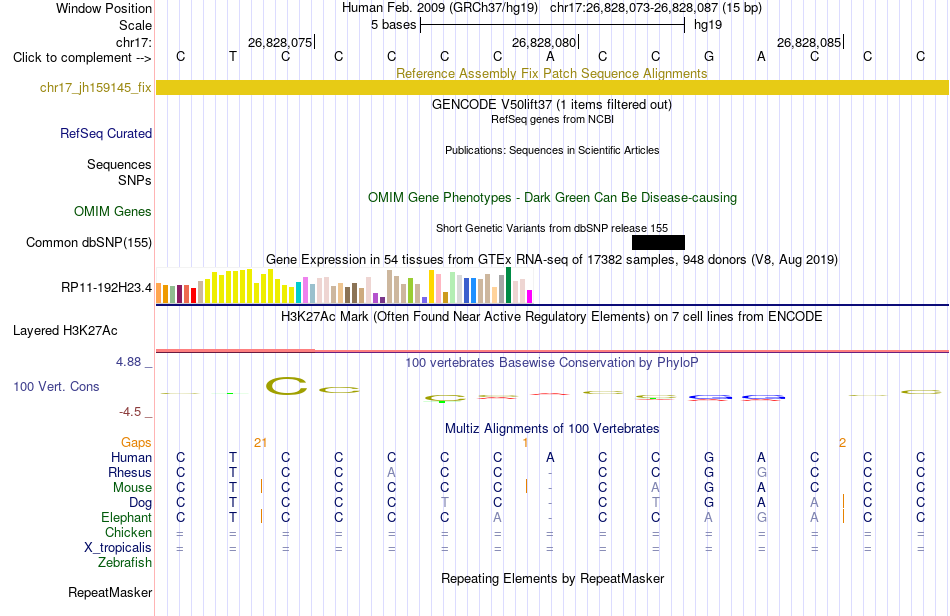Click 'RefSeq genes from NCBI' title
The height and width of the screenshot is (616, 950).
552,119
